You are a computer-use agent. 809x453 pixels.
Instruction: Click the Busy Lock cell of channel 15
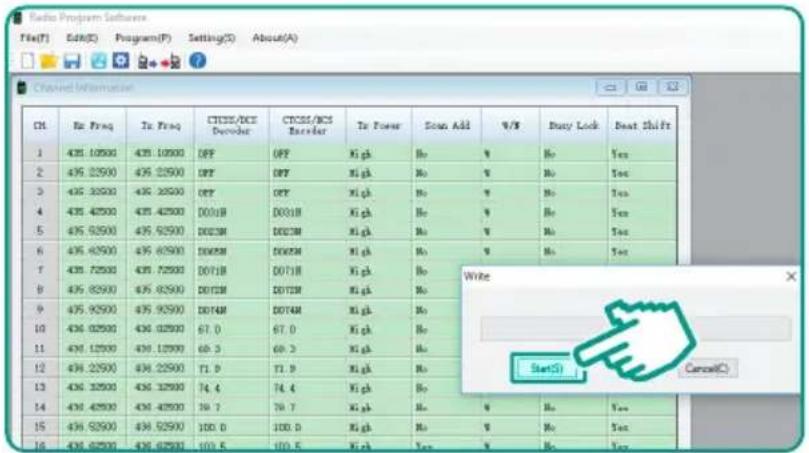(574, 427)
